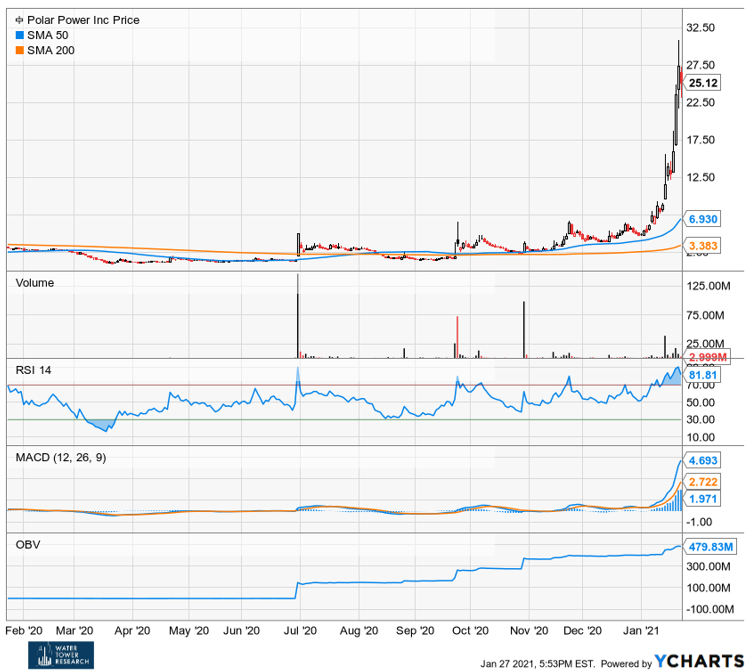Click the May '20 date axis label
Screen dimensions: 752x672
tap(189, 631)
